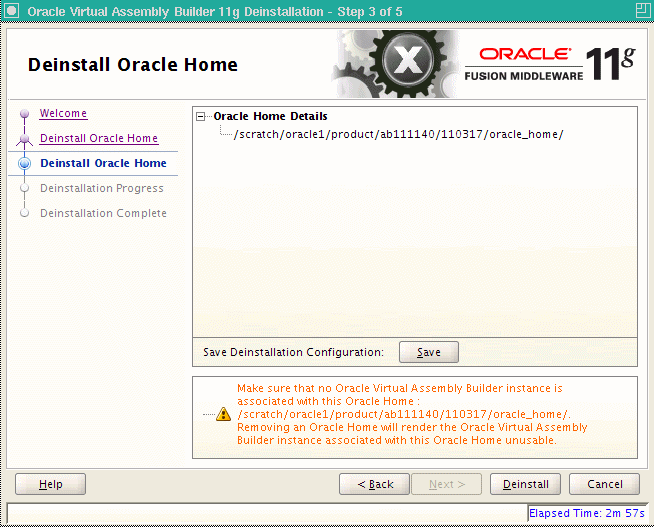
Task: Collapse the Oracle Home Details tree node
Action: pyautogui.click(x=201, y=116)
